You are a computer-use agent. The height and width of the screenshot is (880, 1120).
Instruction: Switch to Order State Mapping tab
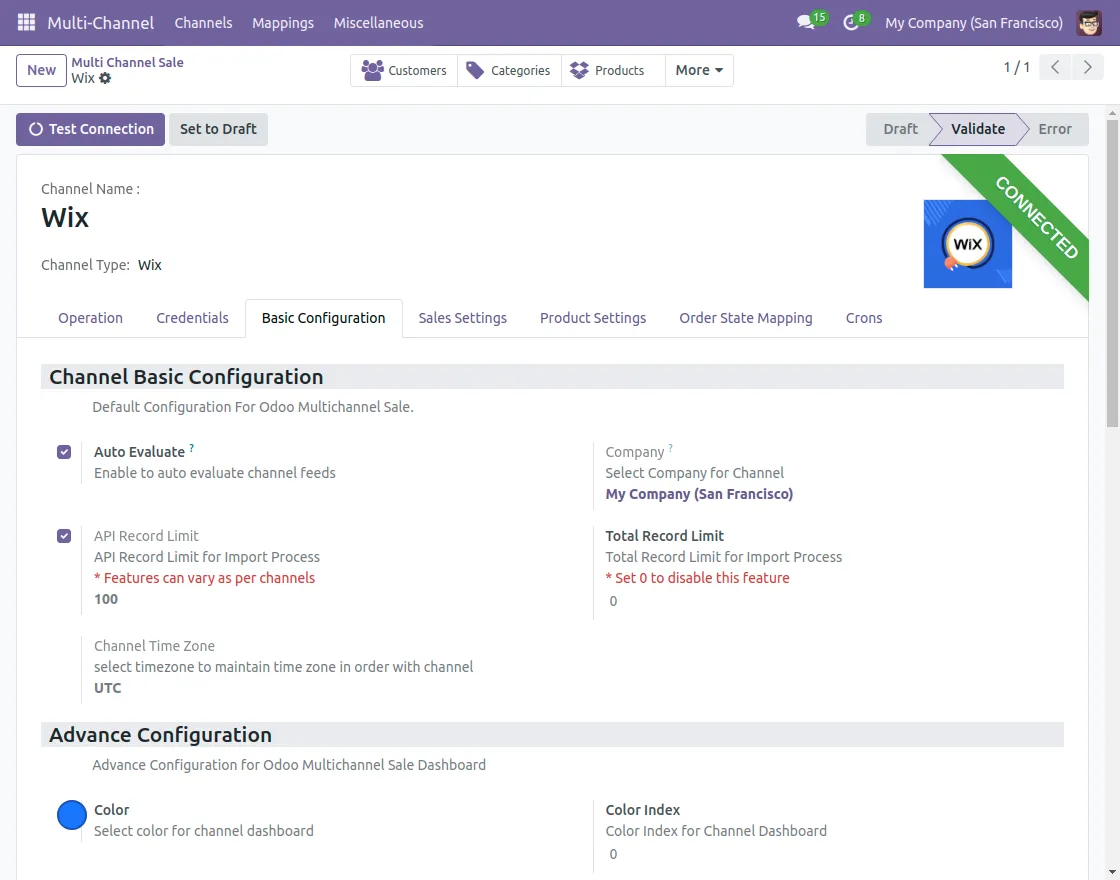point(745,318)
